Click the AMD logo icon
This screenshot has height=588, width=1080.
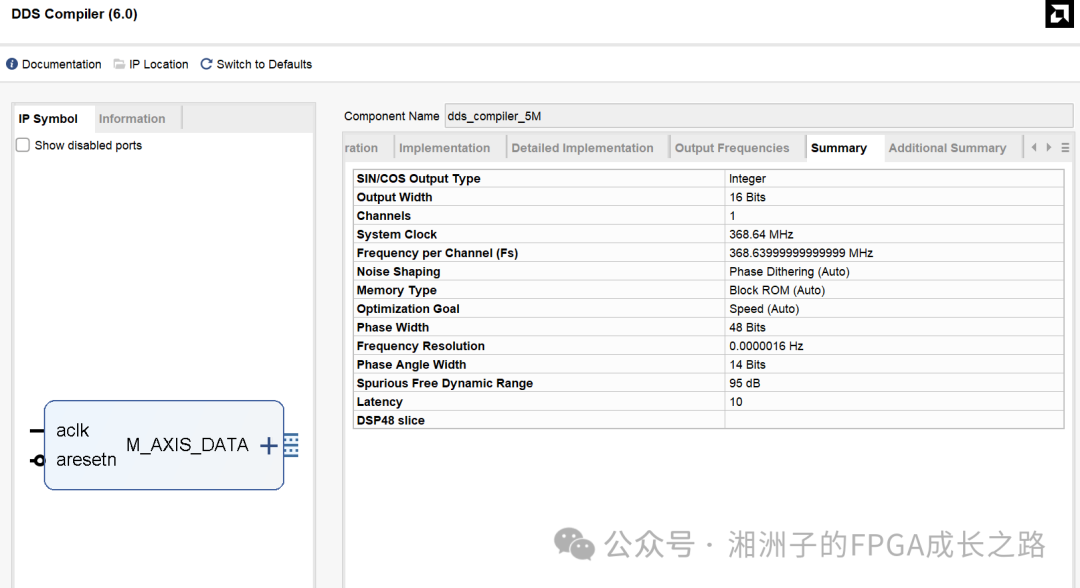click(x=1059, y=14)
